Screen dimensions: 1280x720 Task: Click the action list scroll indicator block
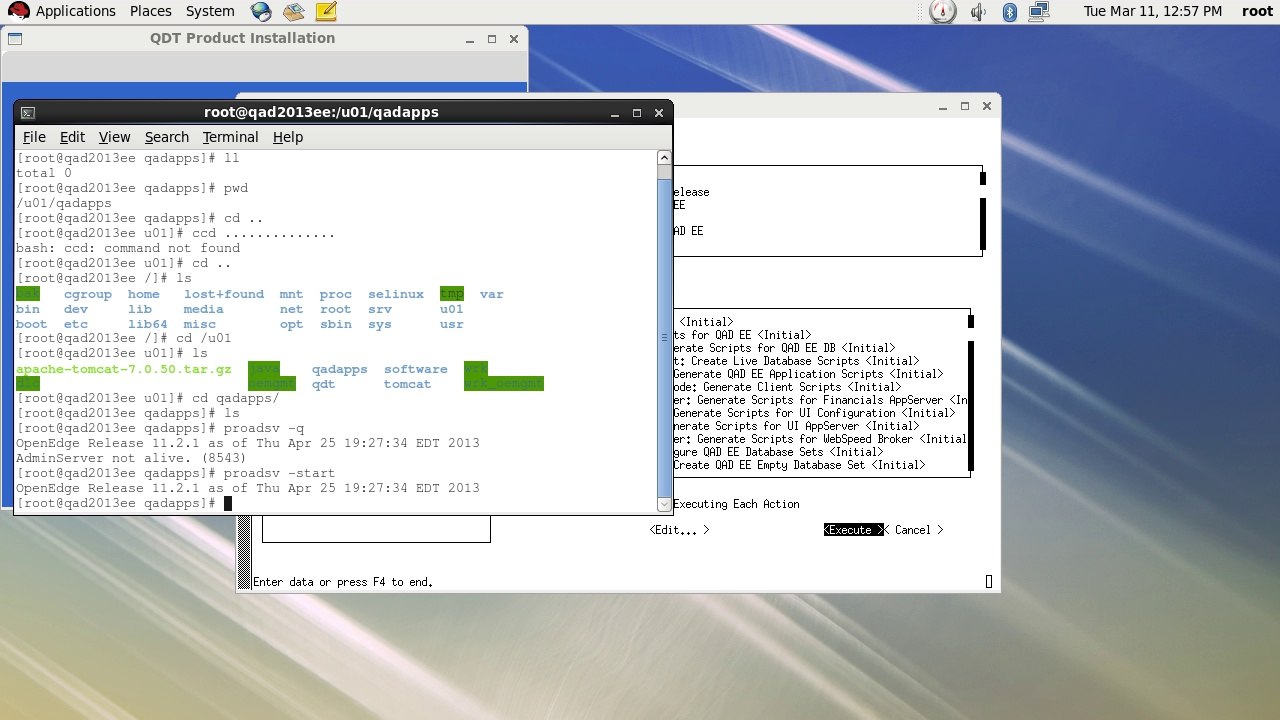point(971,321)
